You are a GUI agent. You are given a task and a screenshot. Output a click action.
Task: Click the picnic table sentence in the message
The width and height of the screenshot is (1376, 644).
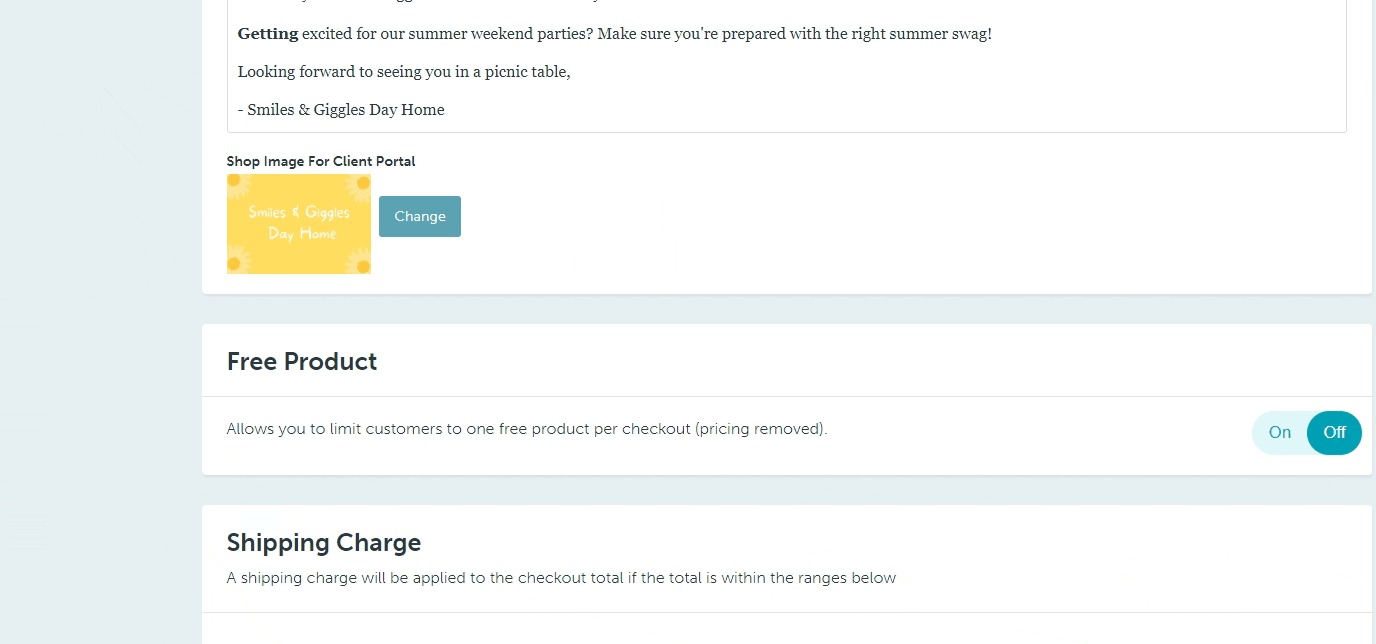pyautogui.click(x=404, y=71)
